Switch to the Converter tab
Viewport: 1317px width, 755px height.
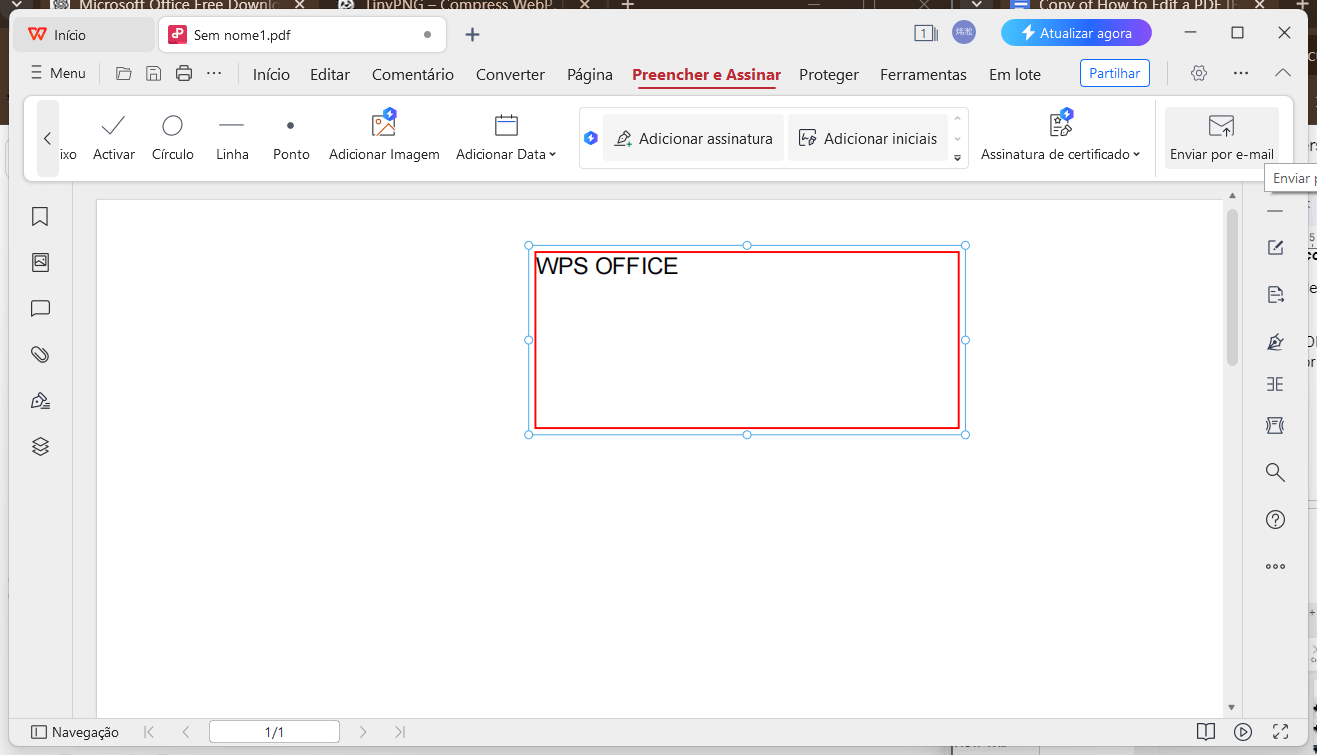[510, 74]
